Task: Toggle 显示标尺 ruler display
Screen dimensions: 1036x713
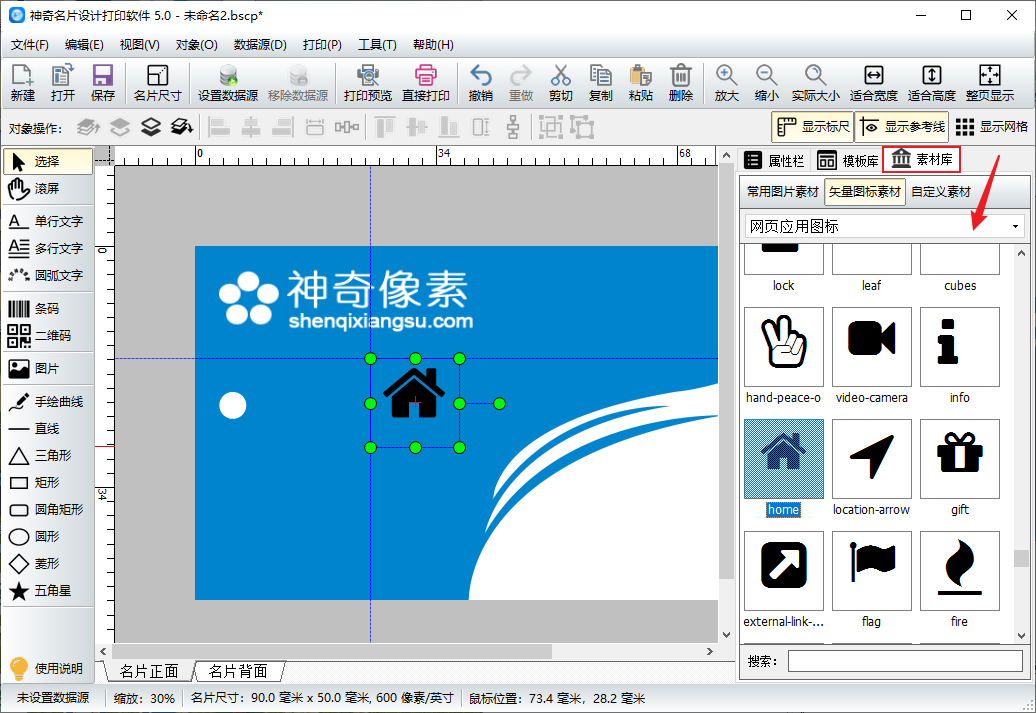Action: click(x=813, y=127)
